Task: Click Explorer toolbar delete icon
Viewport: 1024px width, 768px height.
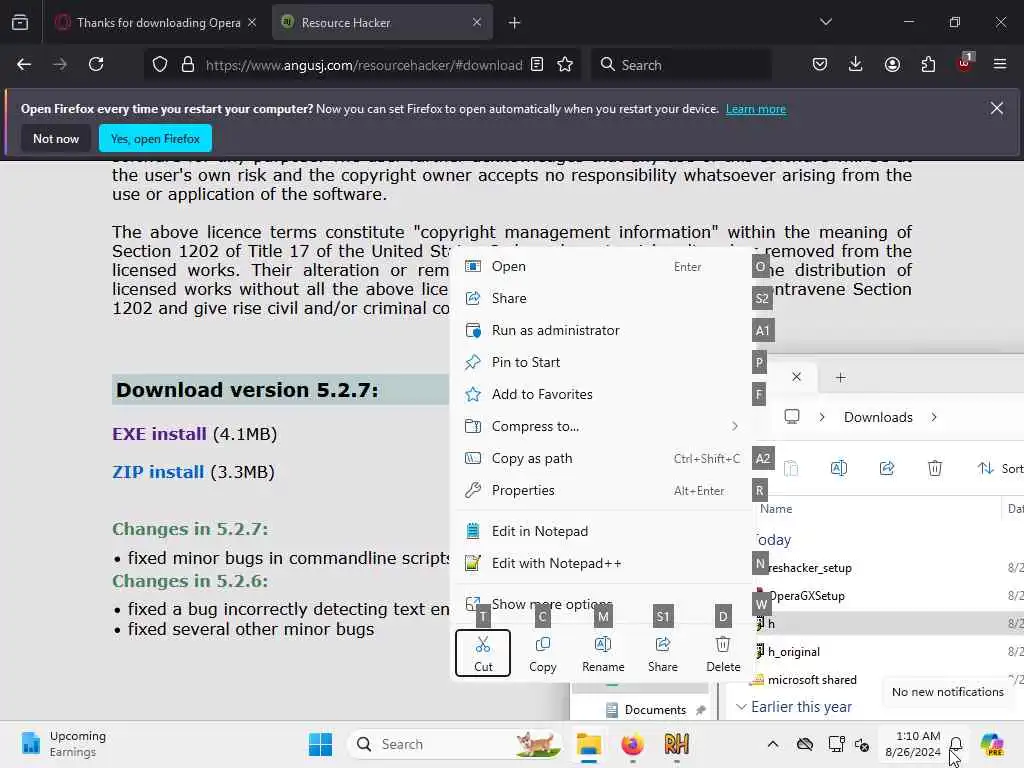Action: click(x=935, y=468)
